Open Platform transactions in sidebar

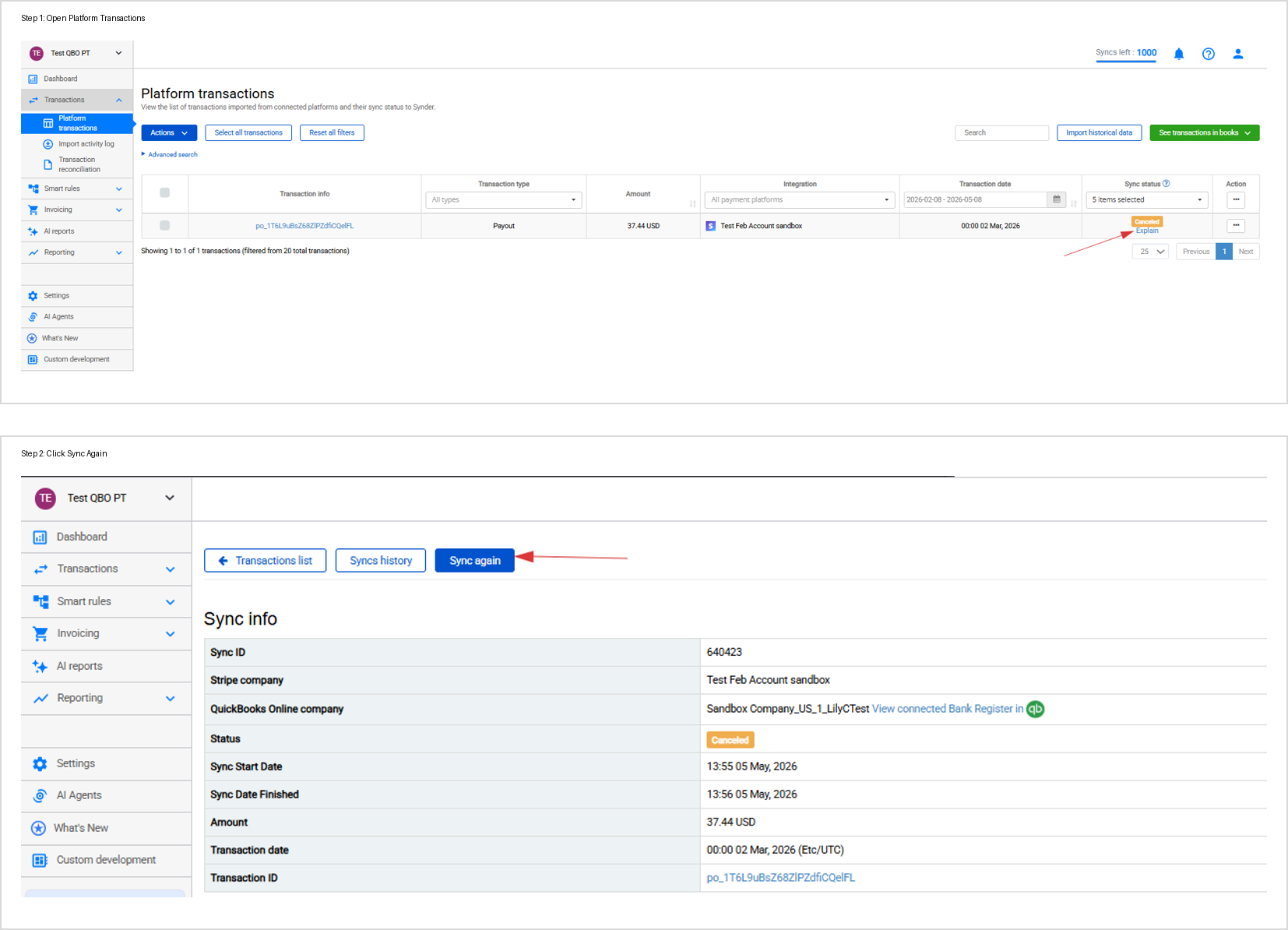[x=77, y=123]
